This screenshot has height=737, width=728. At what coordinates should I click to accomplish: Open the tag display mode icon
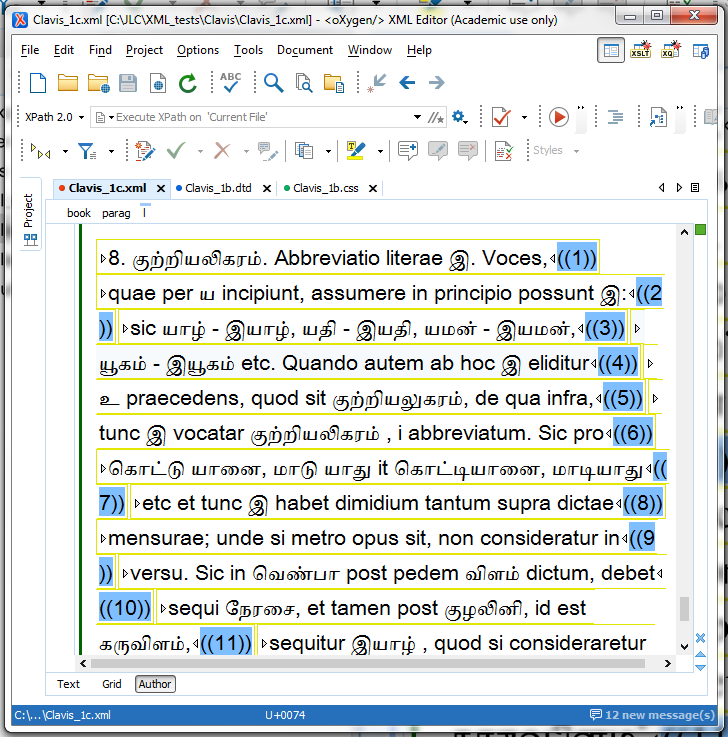point(41,151)
